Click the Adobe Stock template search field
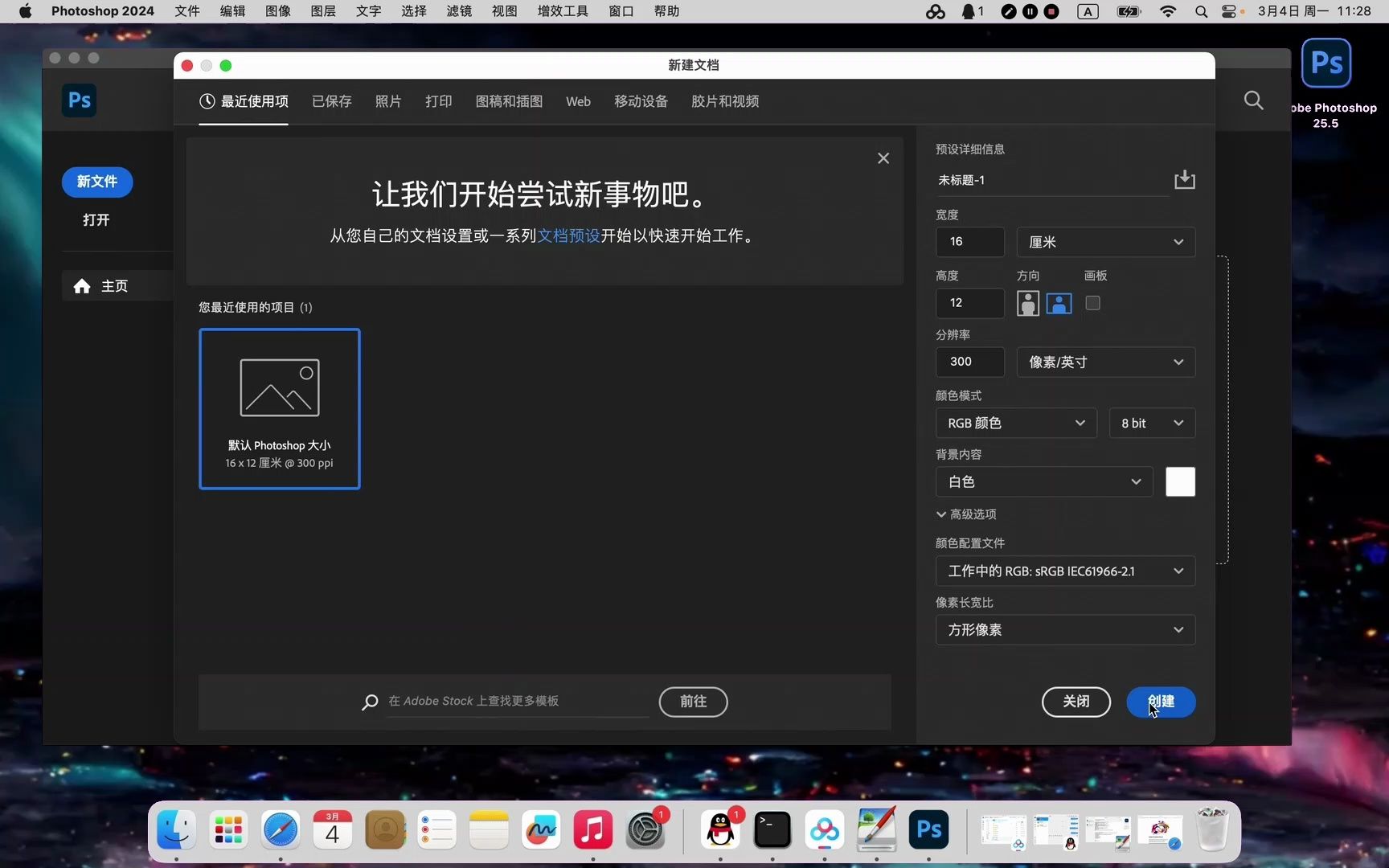 [x=518, y=702]
